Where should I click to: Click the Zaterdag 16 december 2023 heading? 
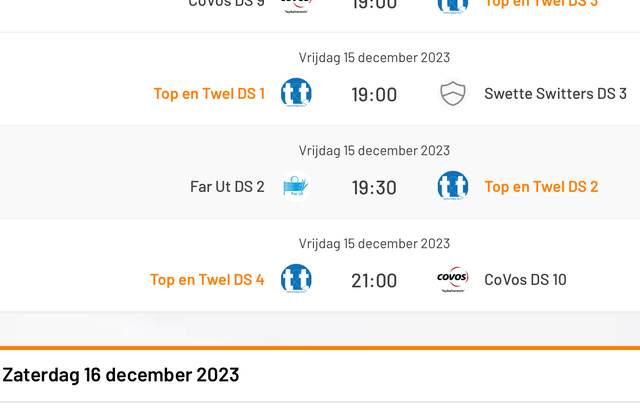coord(121,375)
